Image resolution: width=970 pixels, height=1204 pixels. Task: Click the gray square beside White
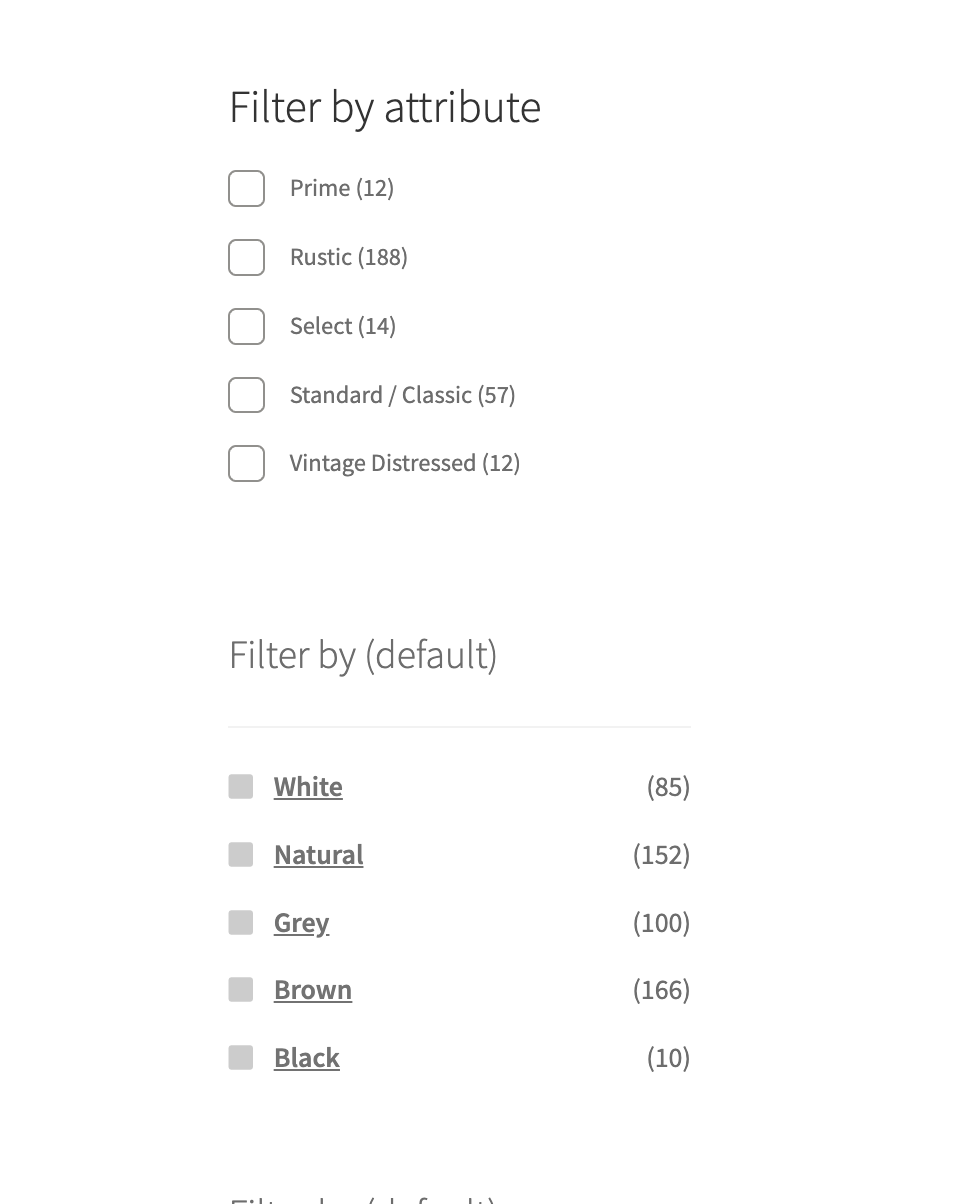(241, 787)
